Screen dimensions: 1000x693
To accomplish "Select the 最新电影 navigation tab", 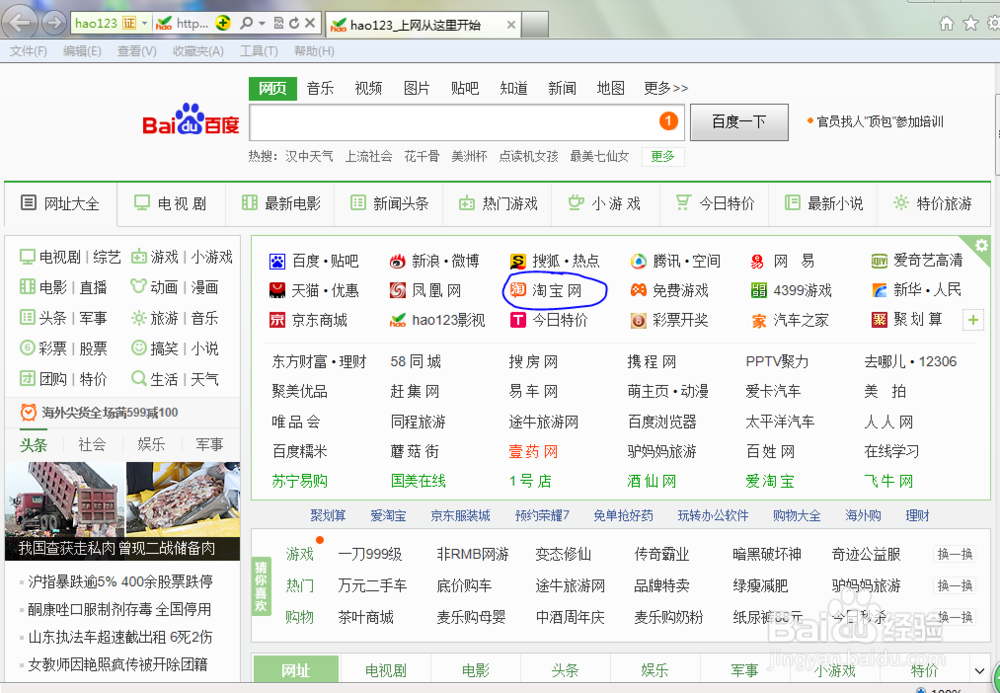I will [281, 203].
